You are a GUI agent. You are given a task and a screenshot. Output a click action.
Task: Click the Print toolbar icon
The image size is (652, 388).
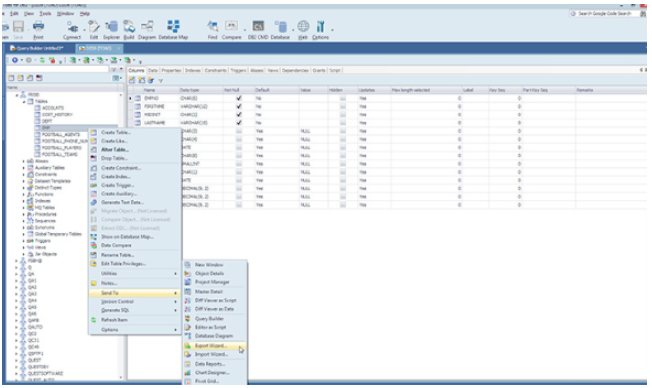38,27
